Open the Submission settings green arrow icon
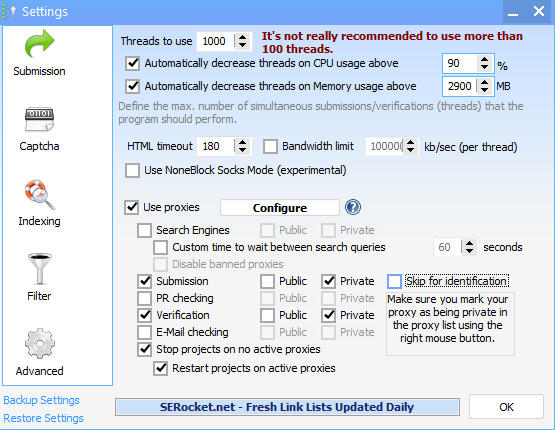This screenshot has width=555, height=430. point(39,44)
